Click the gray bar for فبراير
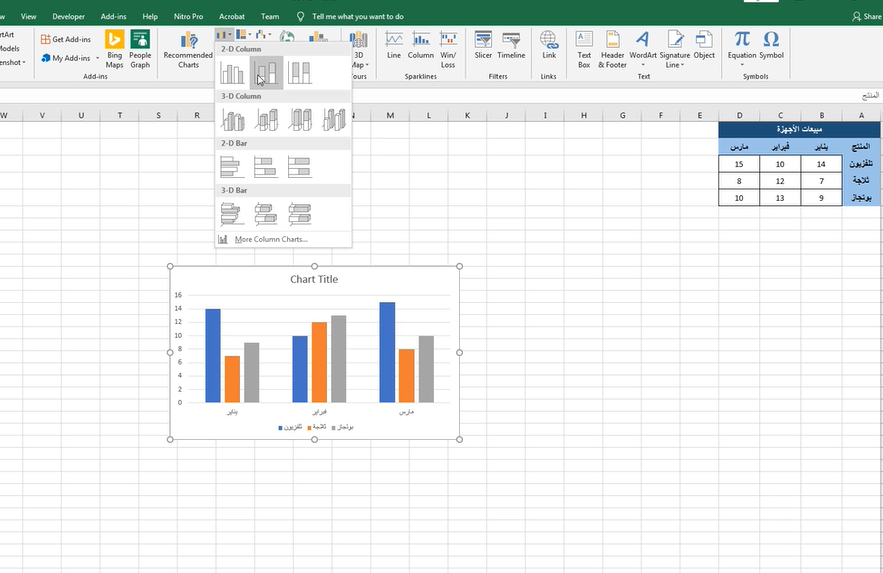This screenshot has height=573, width=883. pos(338,359)
